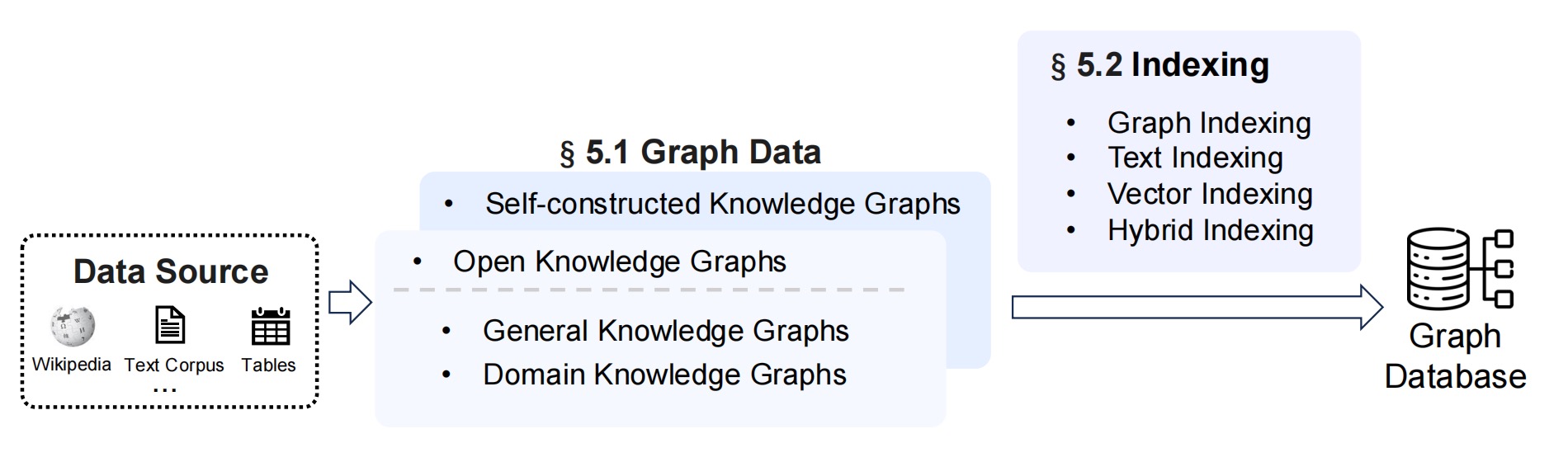This screenshot has width=1568, height=462.
Task: Click the Wikipedia text label
Action: coord(72,364)
